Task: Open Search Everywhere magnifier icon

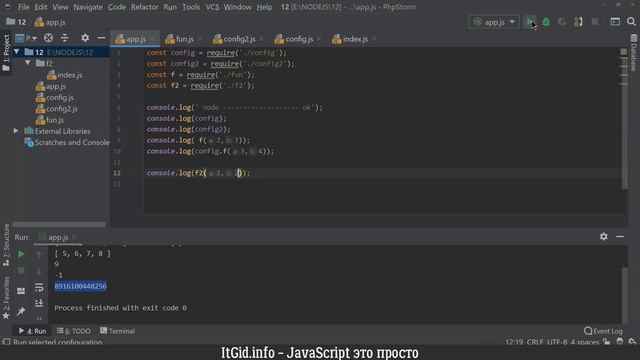Action: [x=631, y=22]
